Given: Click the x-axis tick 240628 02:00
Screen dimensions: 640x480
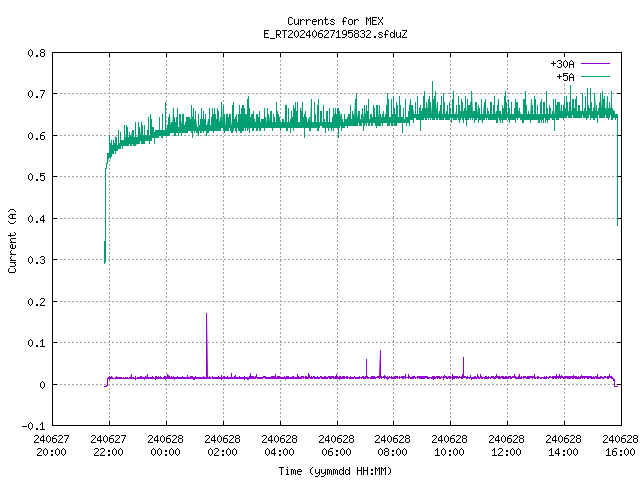Looking at the screenshot, I should (222, 445).
